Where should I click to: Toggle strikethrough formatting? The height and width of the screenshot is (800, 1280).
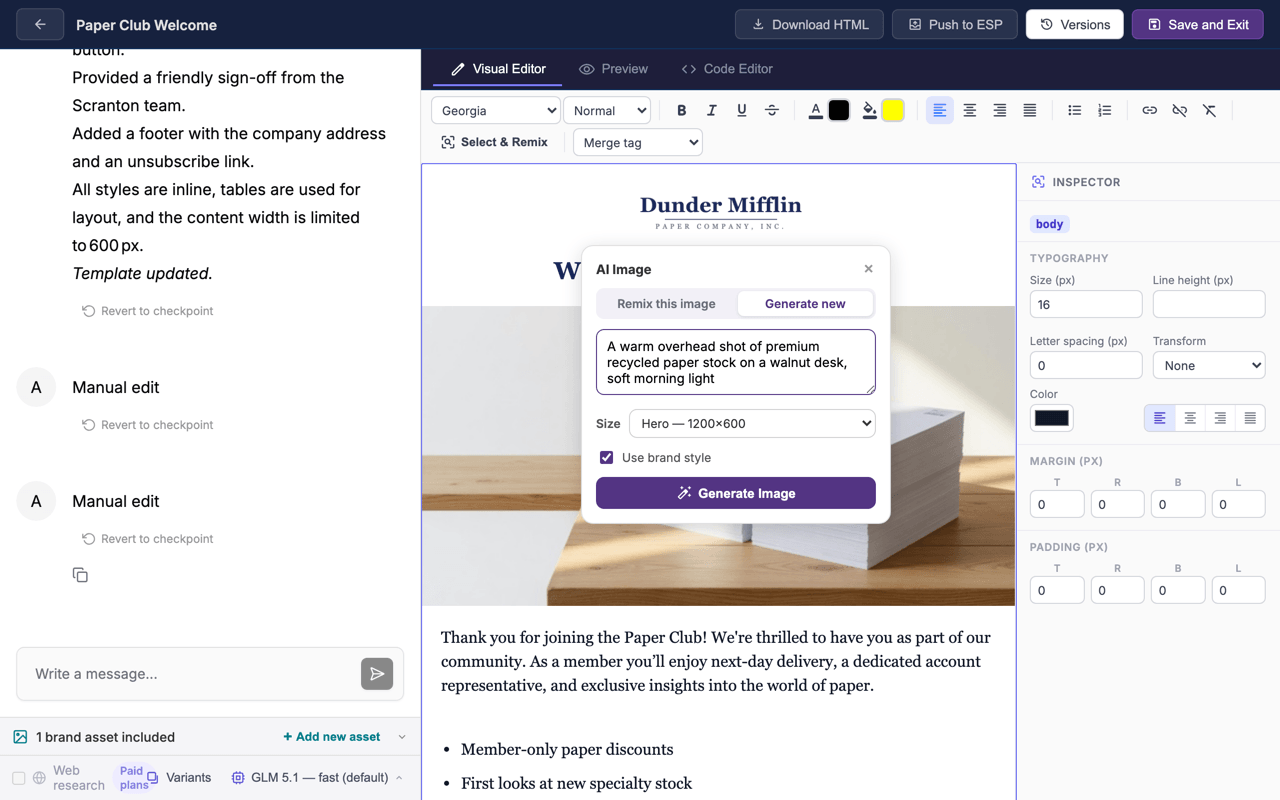pos(772,111)
